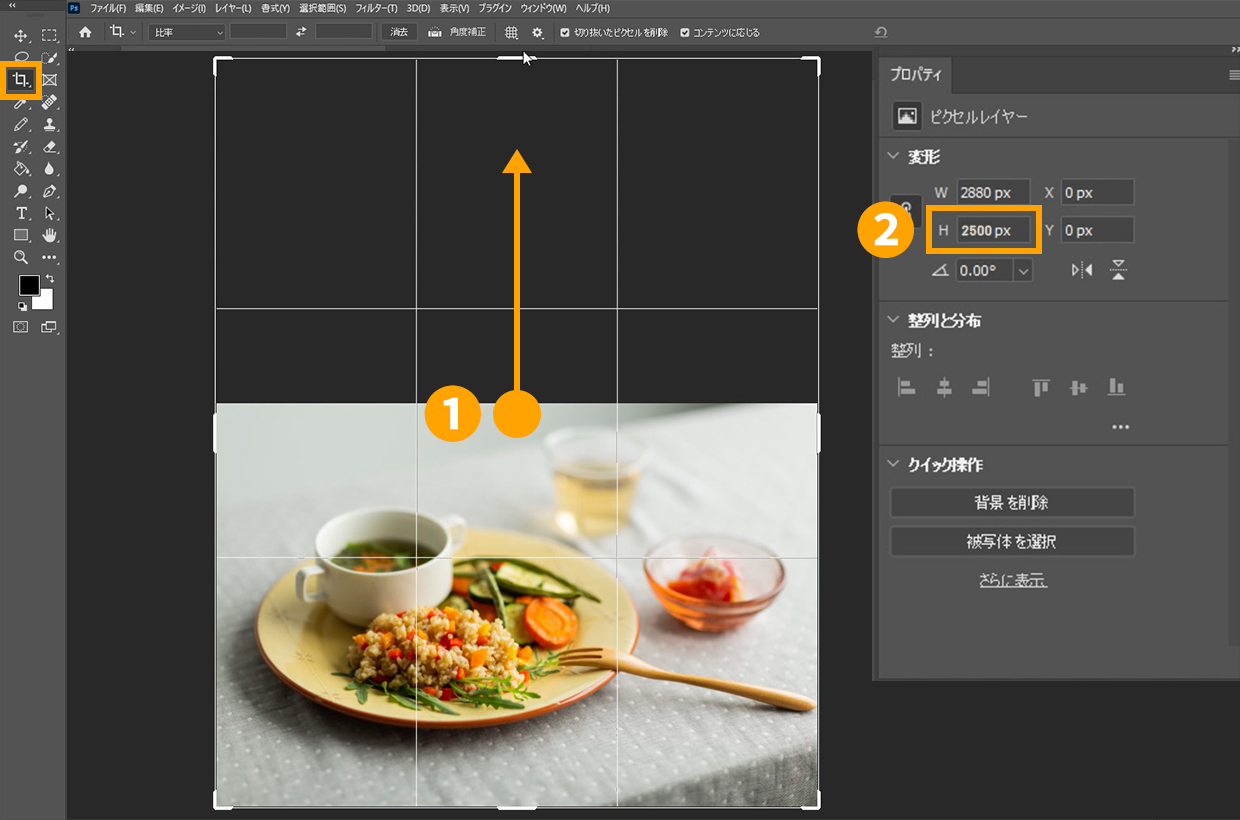Viewport: 1240px width, 820px height.
Task: Select the Hand tool
Action: click(49, 235)
